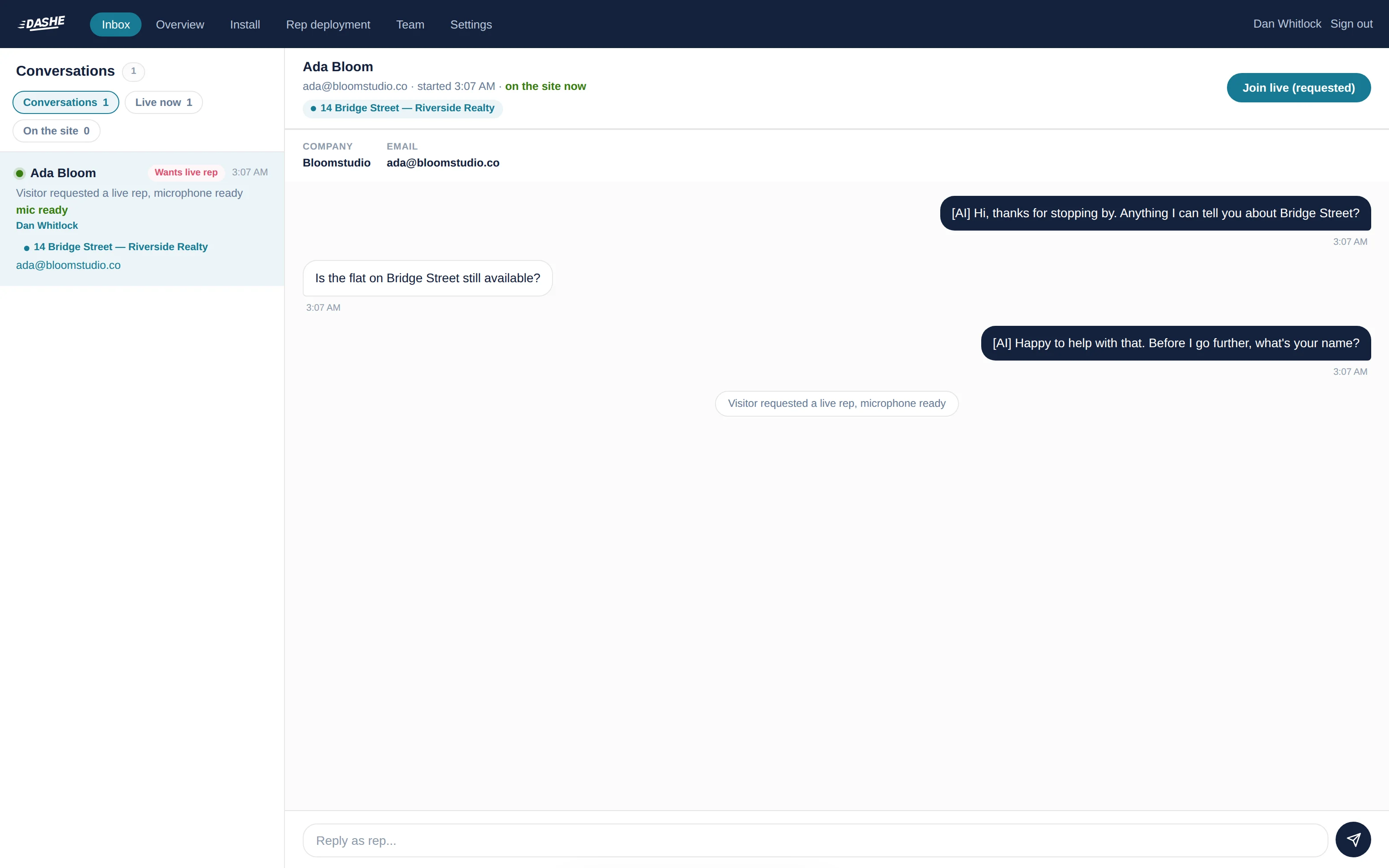Click the Conversations count badge in heading
Image resolution: width=1389 pixels, height=868 pixels.
tap(133, 71)
